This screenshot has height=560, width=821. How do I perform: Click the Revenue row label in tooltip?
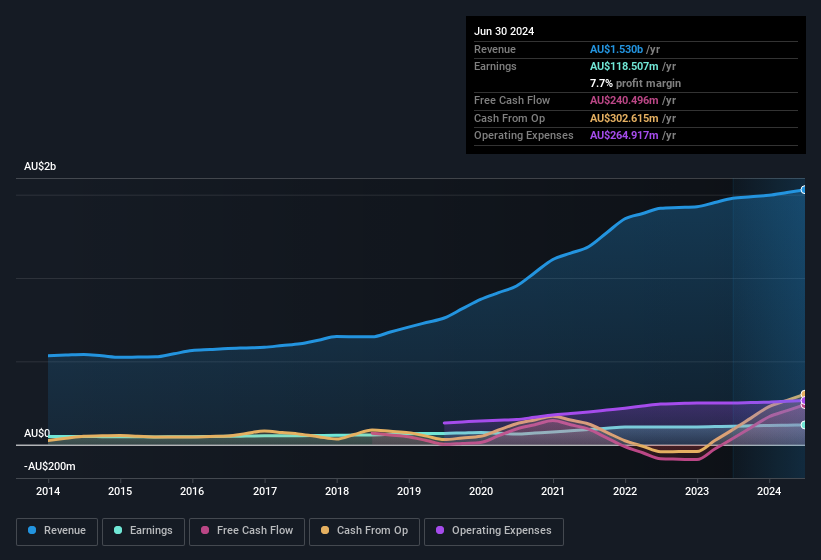point(495,49)
